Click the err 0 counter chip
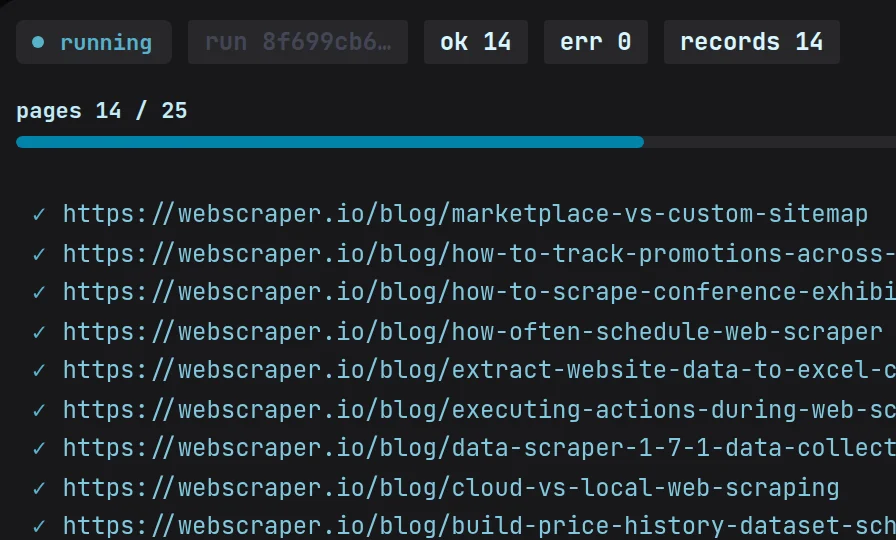 click(595, 42)
